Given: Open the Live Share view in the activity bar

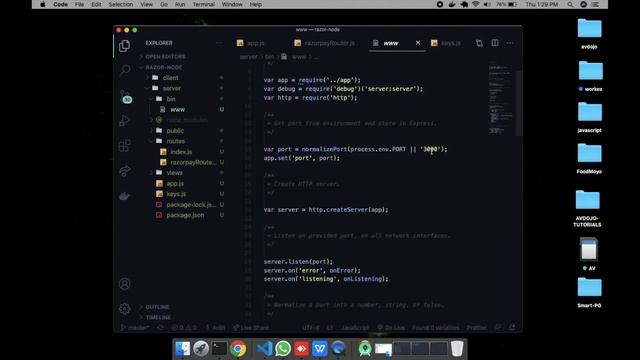Looking at the screenshot, I should tap(124, 171).
